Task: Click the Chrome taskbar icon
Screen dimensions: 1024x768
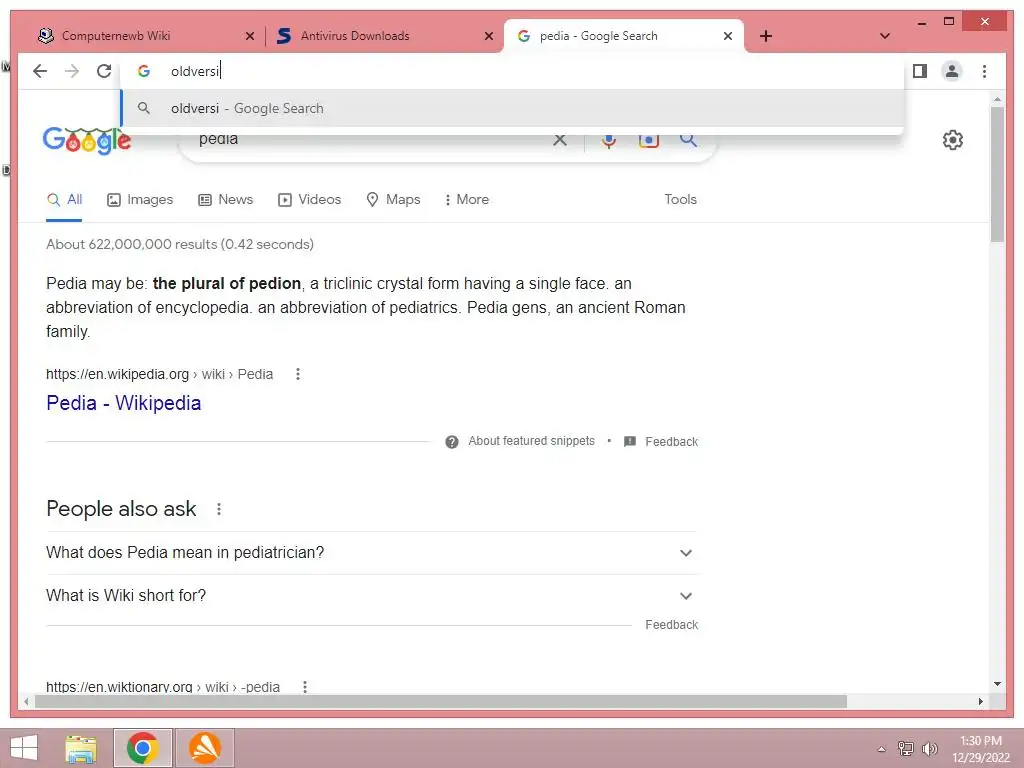Action: 142,748
